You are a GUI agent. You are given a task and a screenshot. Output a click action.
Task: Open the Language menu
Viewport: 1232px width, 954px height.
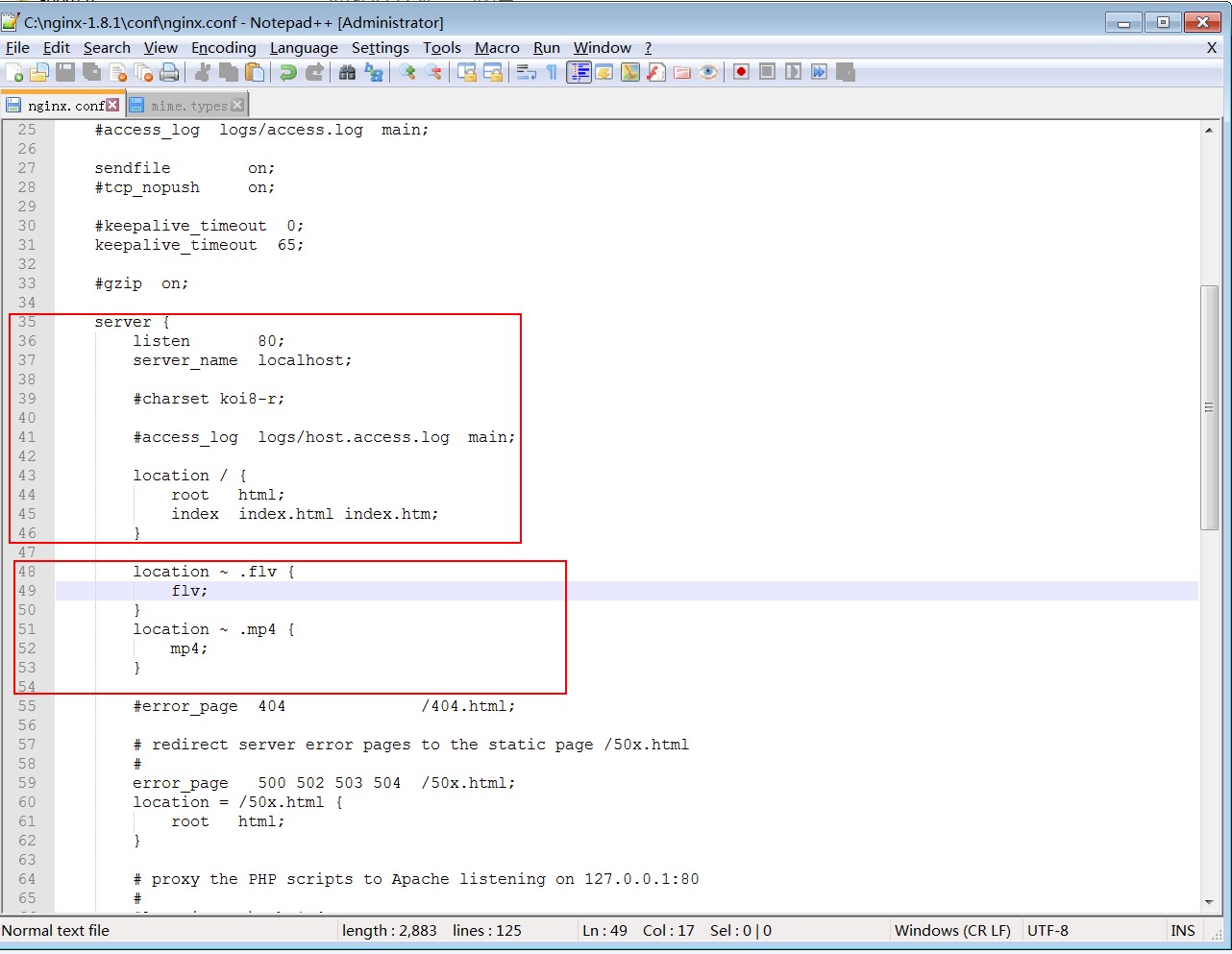click(x=304, y=47)
